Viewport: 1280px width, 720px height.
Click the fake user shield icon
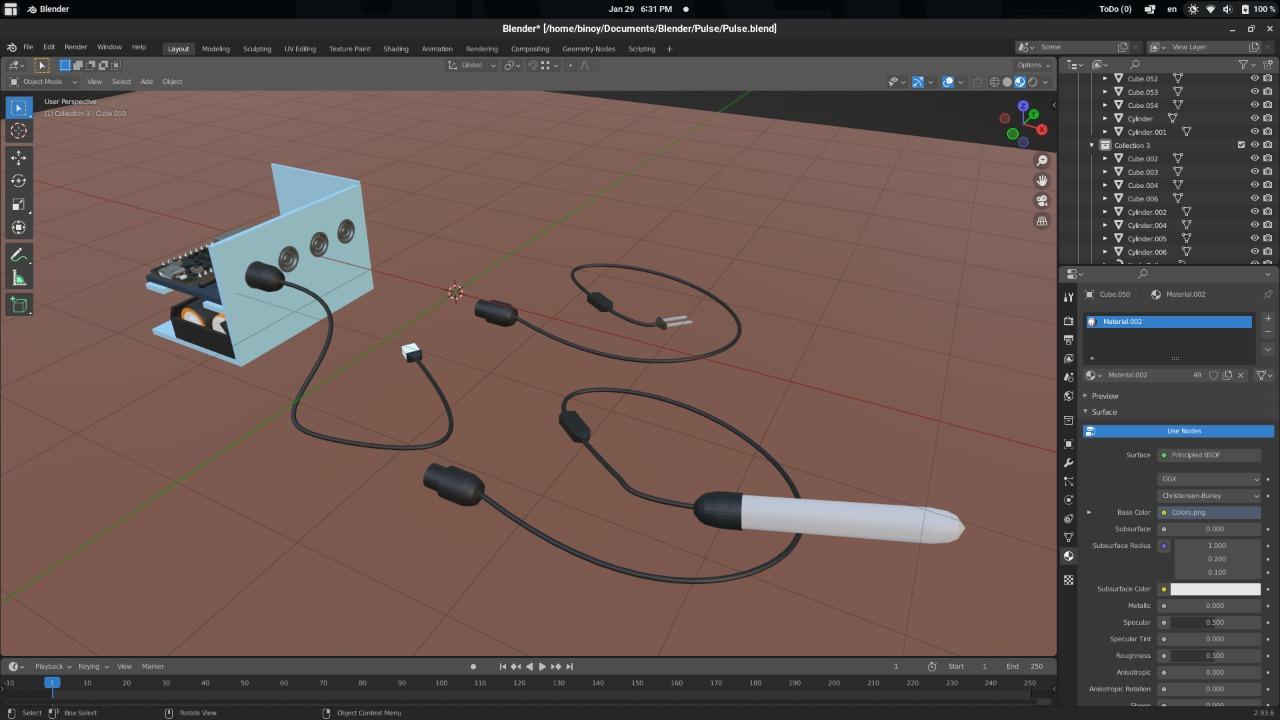pyautogui.click(x=1213, y=375)
